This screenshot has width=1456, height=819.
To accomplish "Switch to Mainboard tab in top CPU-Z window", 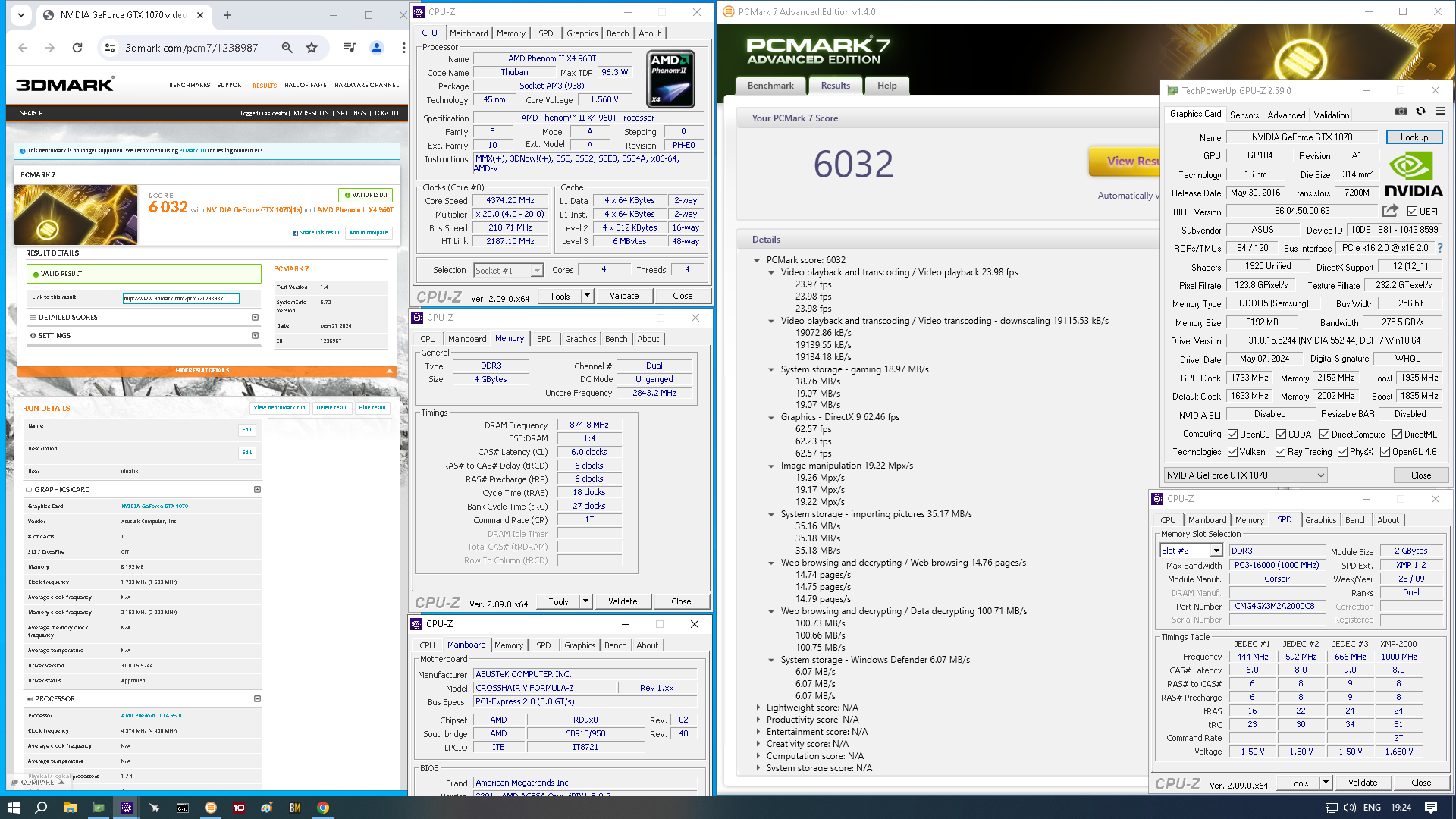I will (x=469, y=33).
